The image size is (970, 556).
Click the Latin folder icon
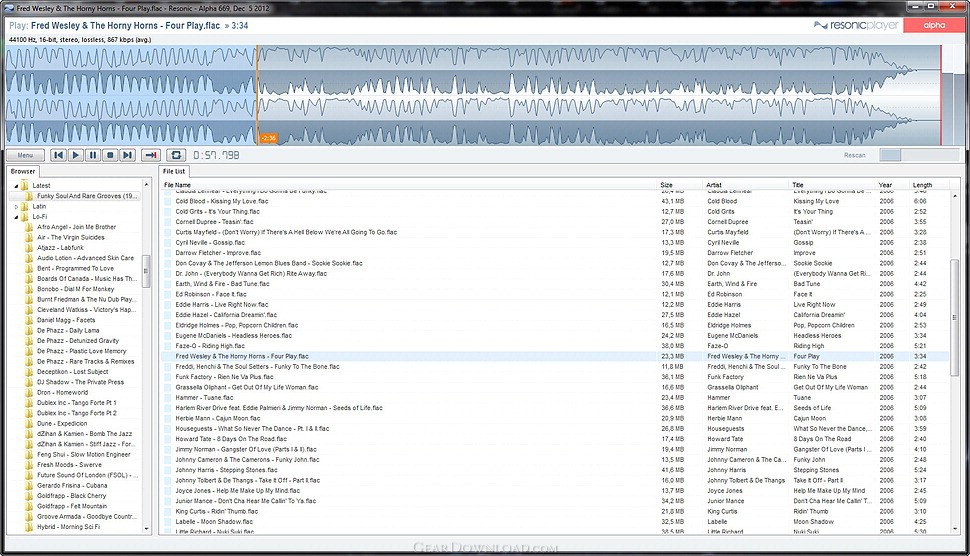pyautogui.click(x=25, y=207)
